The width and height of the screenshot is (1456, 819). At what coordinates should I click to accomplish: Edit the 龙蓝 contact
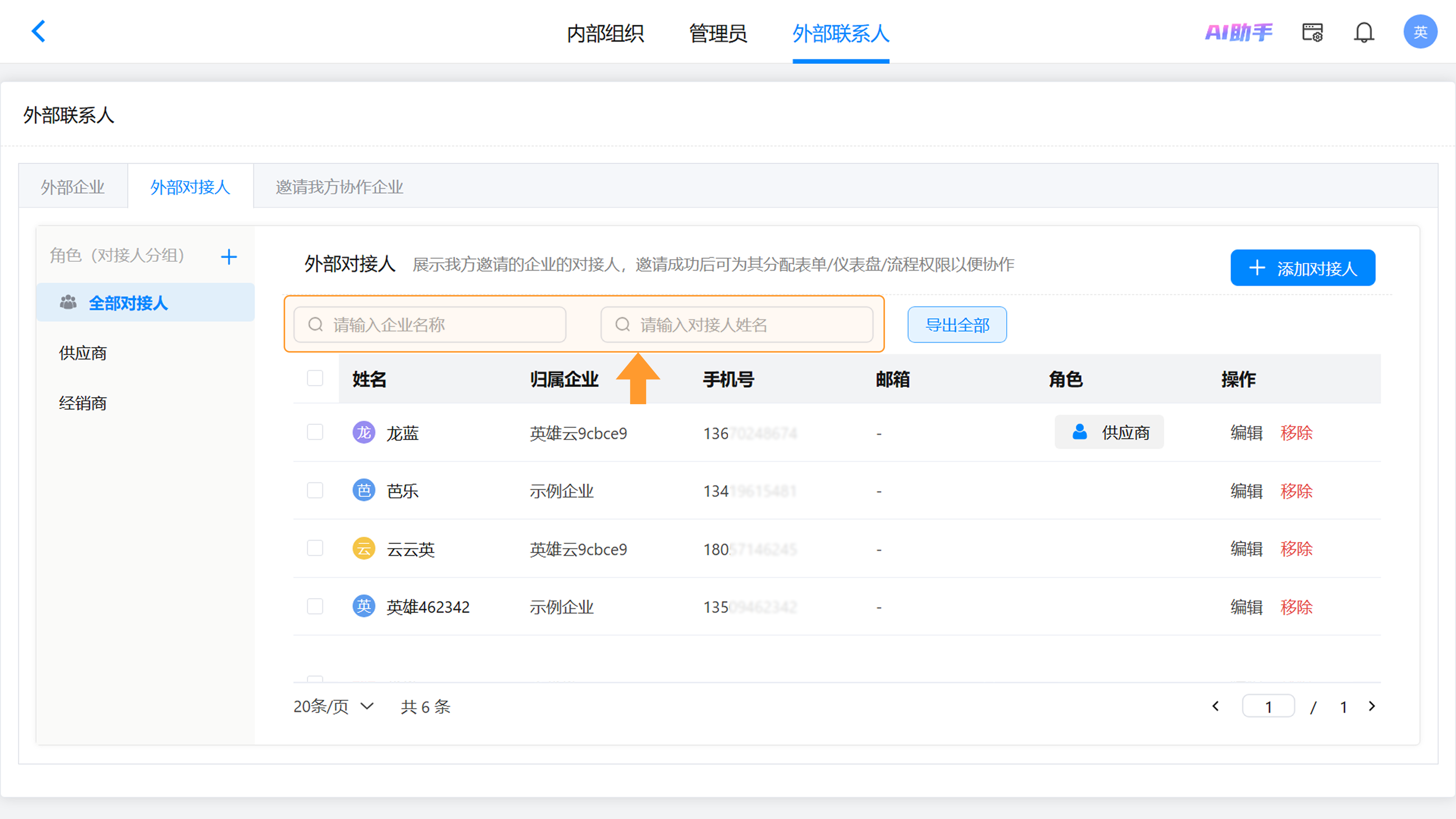(x=1246, y=433)
